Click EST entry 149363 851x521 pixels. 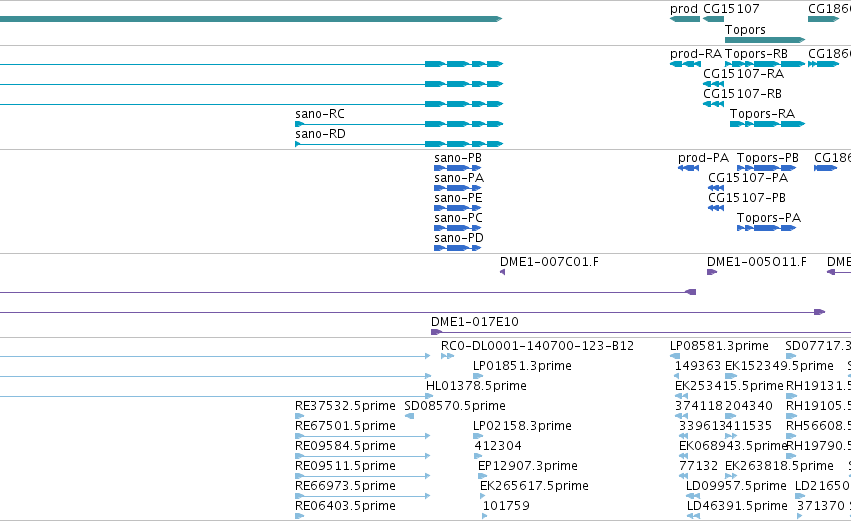[x=676, y=376]
